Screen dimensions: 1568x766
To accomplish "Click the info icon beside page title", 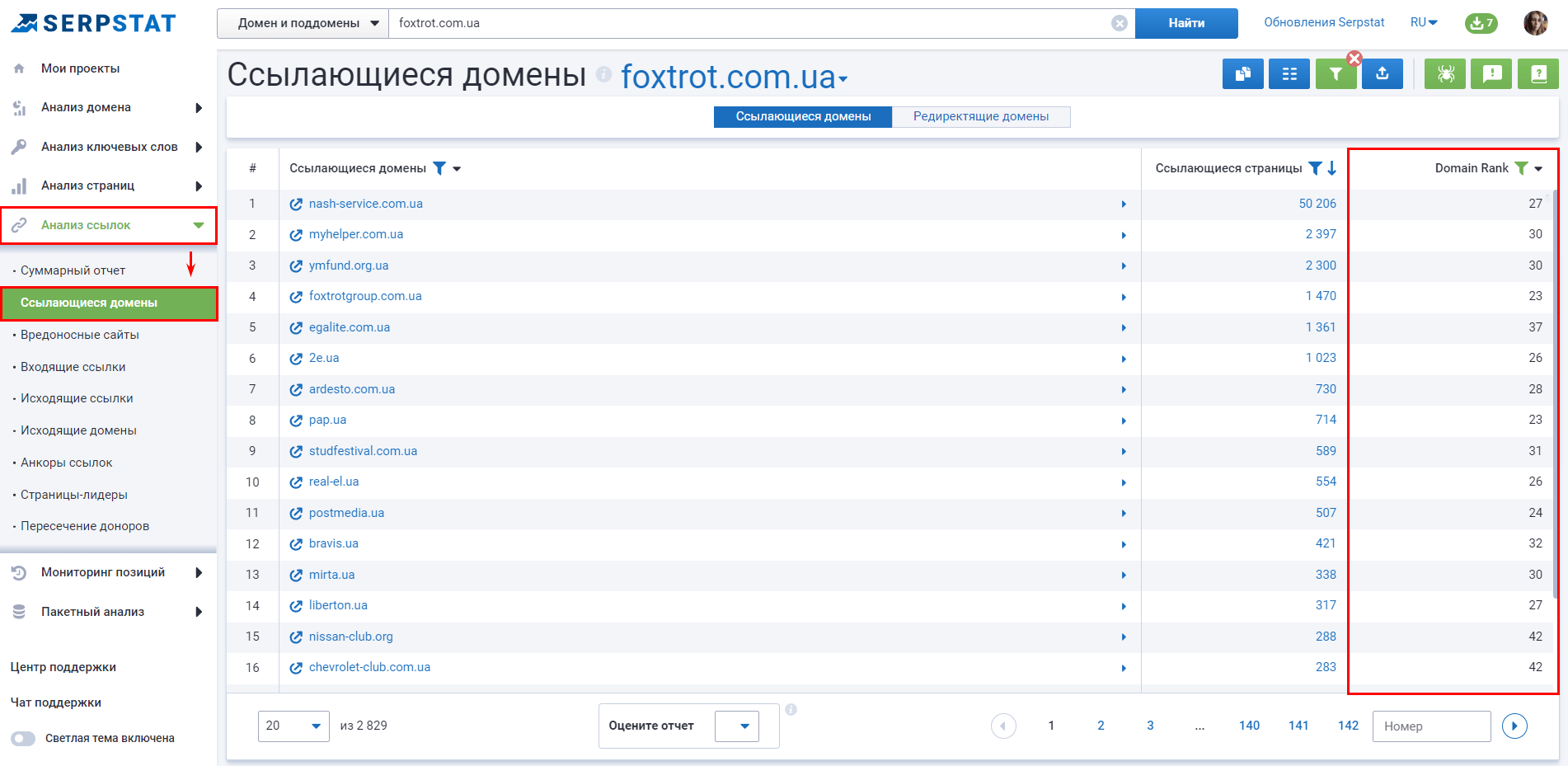I will pos(604,74).
